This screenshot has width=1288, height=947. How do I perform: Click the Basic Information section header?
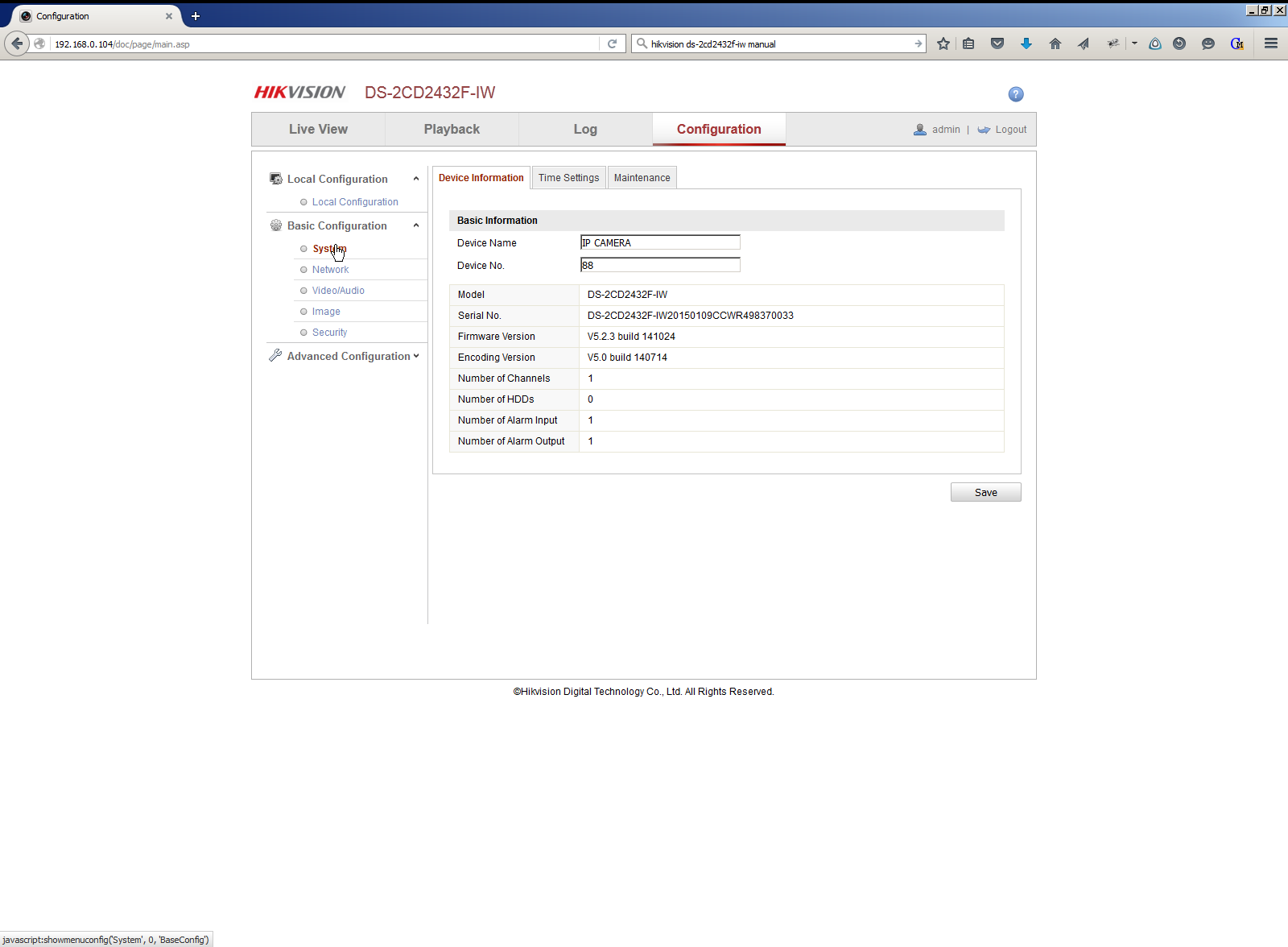click(x=727, y=221)
